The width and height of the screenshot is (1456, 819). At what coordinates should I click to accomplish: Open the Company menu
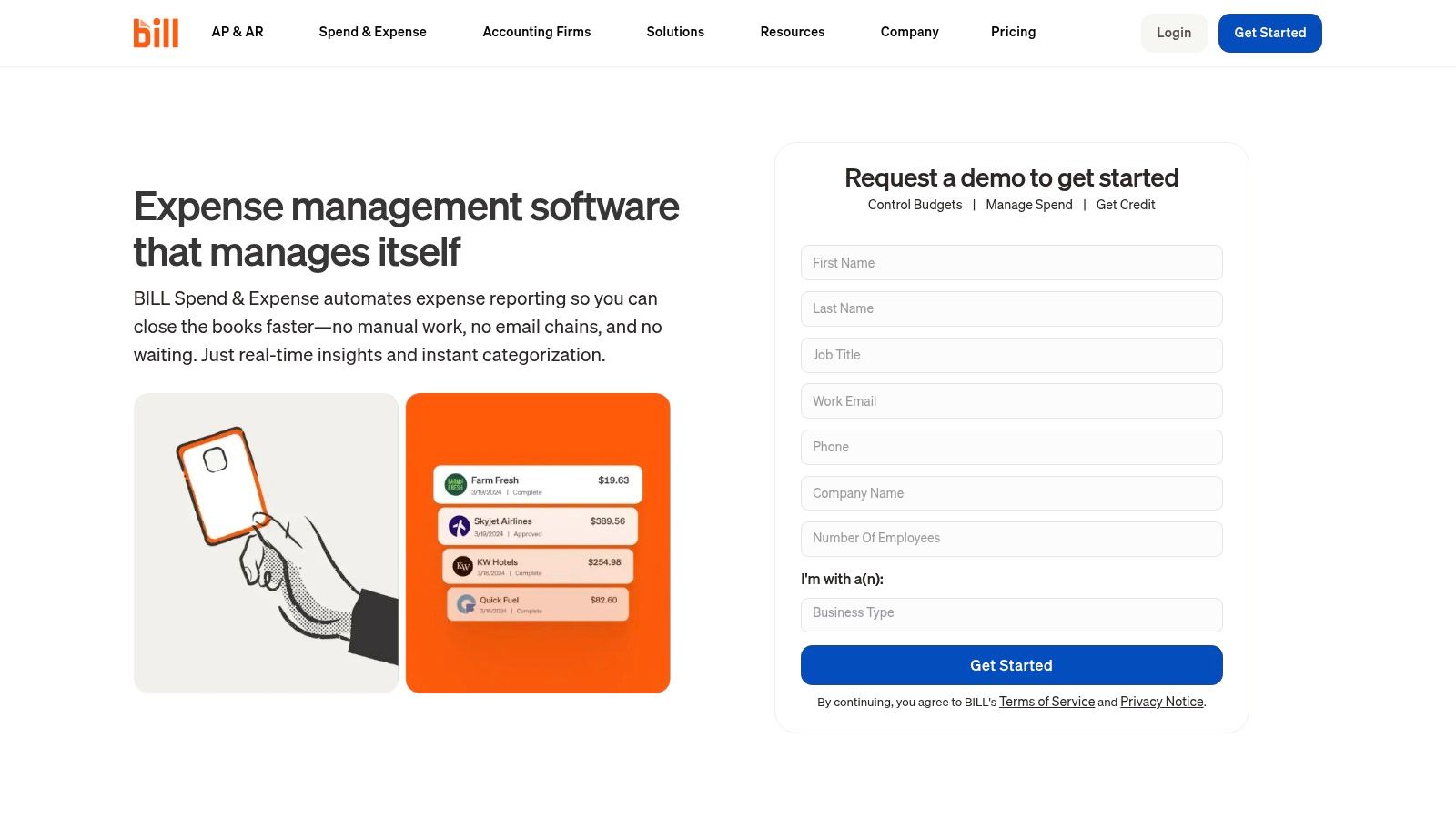pos(910,32)
